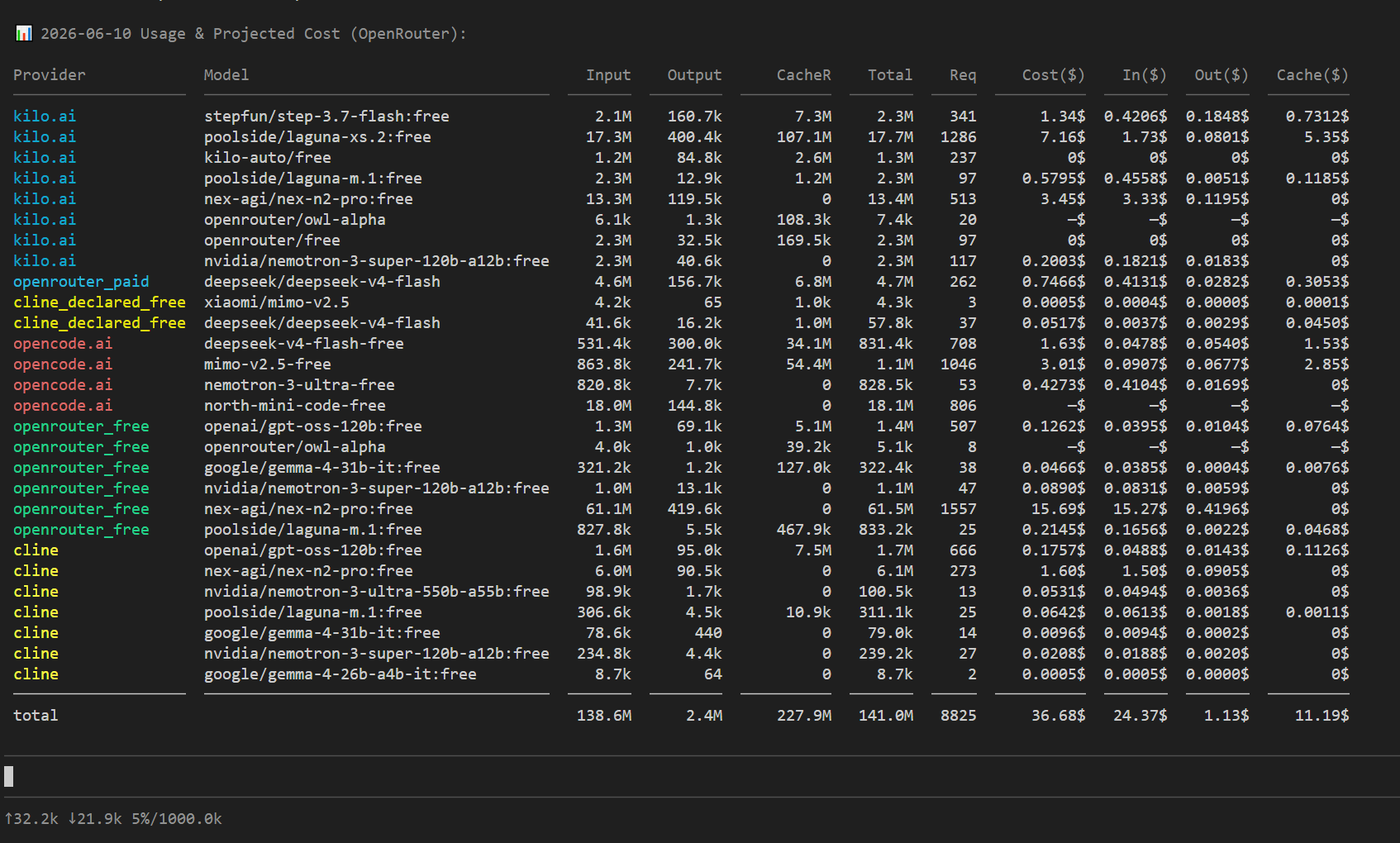The height and width of the screenshot is (843, 1400).
Task: Click the bar chart emoji icon in the title
Action: 24,33
